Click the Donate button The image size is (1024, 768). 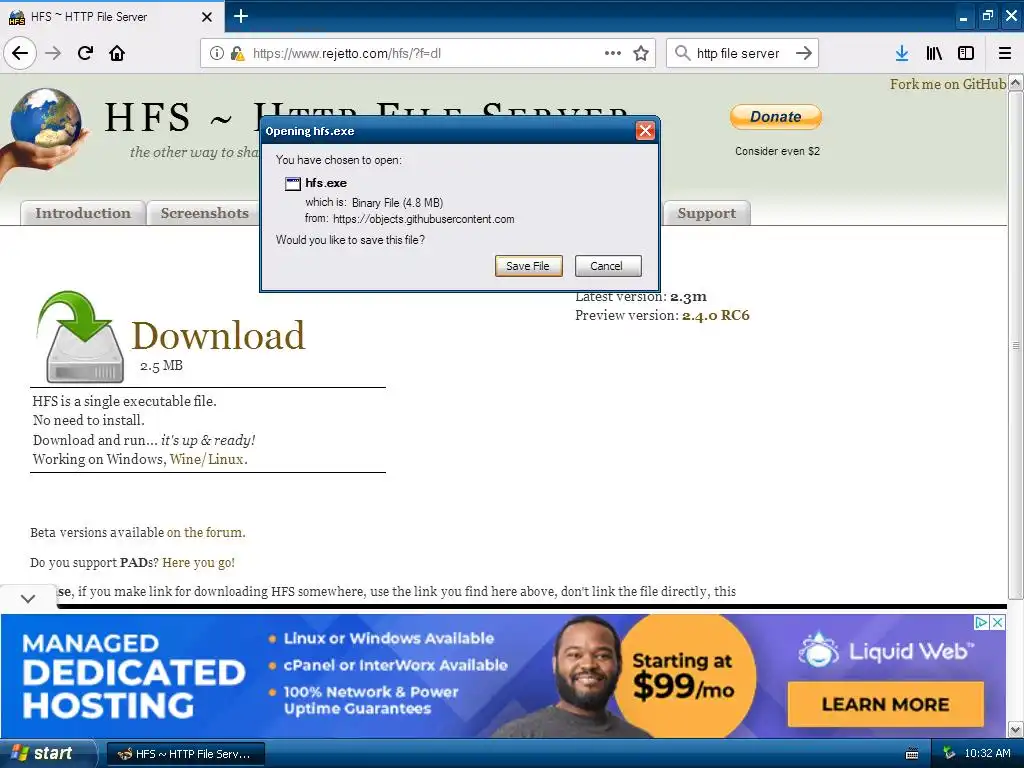[x=775, y=117]
